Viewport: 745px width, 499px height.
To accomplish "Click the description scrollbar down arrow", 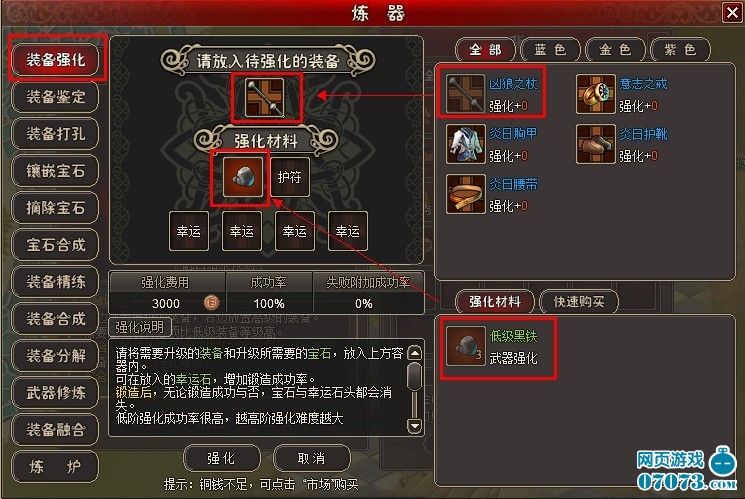I will (x=415, y=425).
